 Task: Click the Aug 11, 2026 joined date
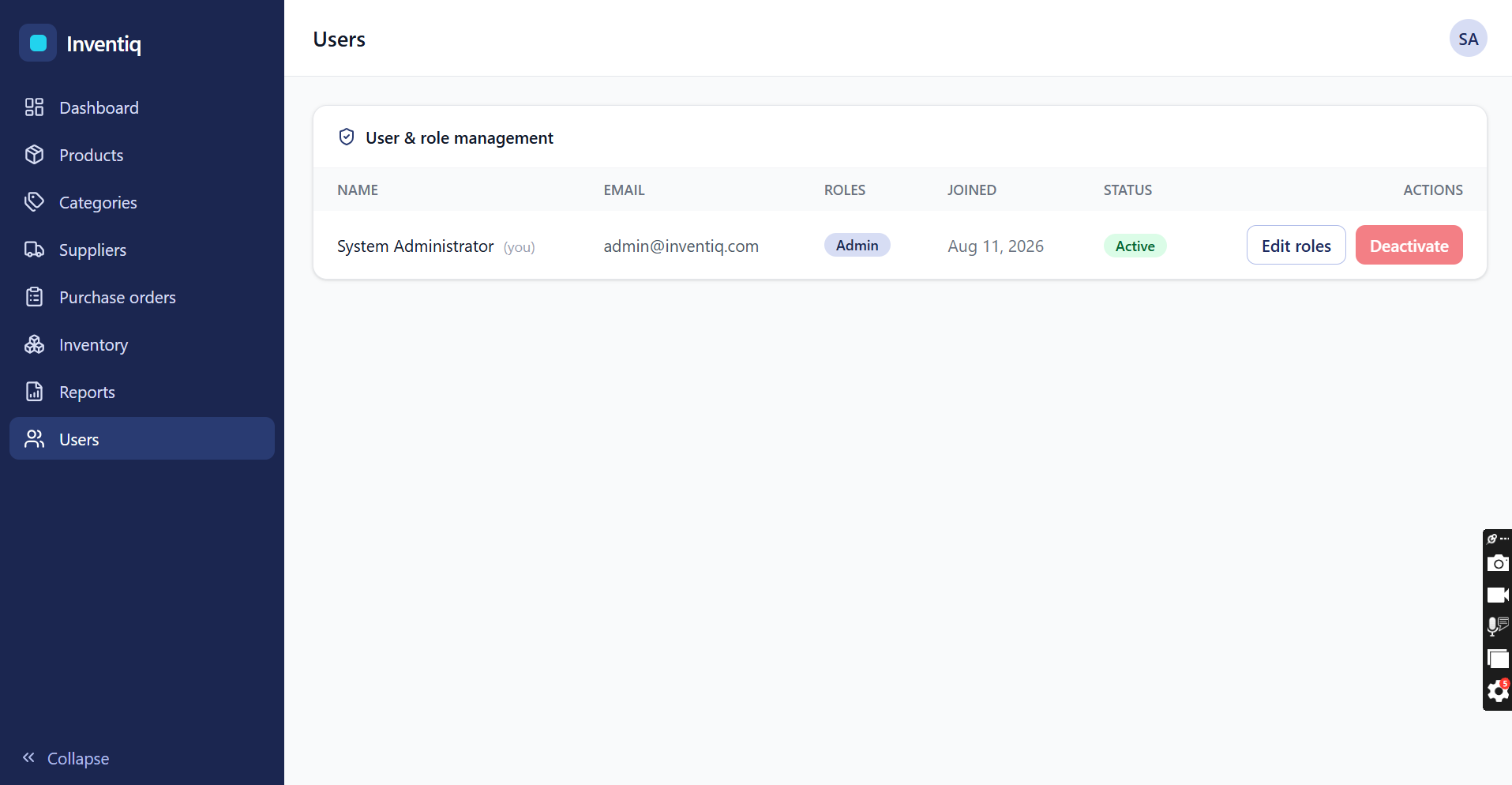(995, 246)
